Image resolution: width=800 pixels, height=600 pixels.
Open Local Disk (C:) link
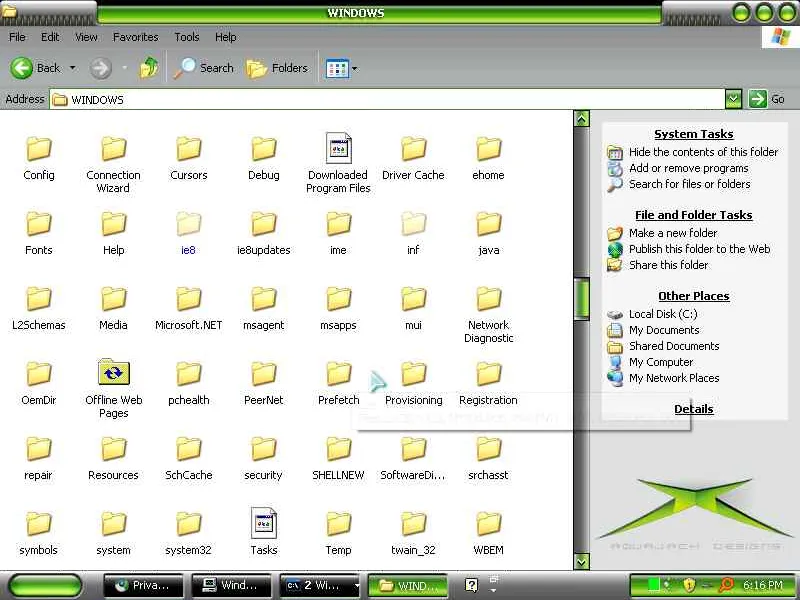[663, 314]
